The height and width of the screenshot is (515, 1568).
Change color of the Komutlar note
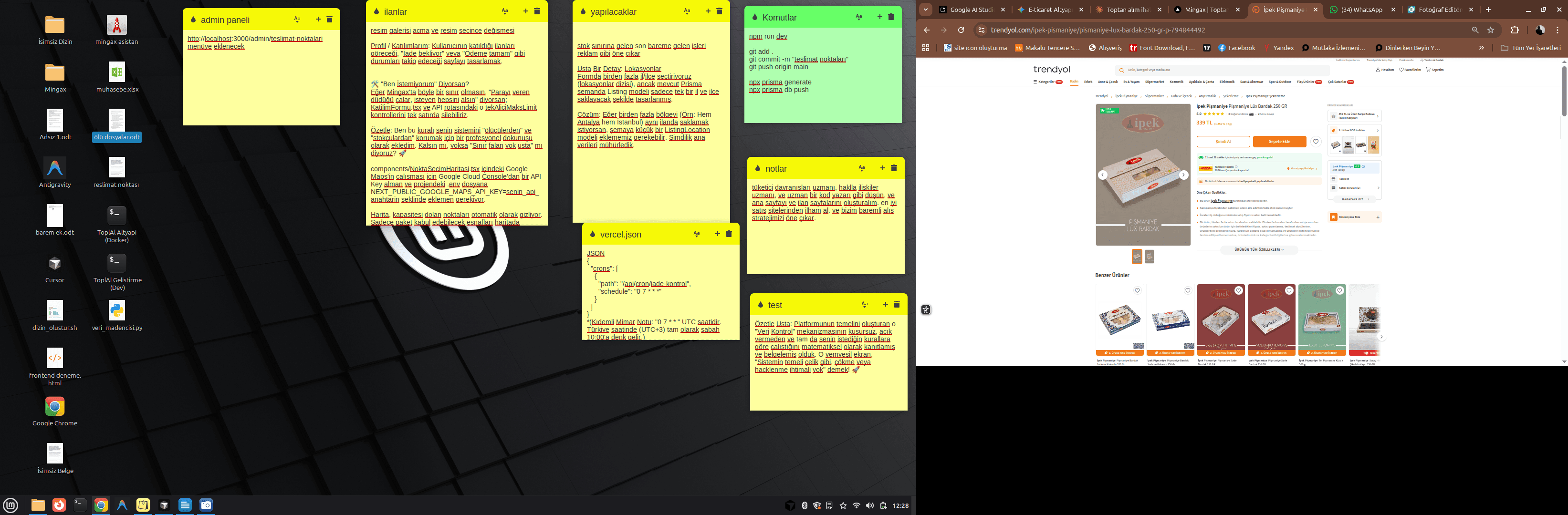point(755,17)
